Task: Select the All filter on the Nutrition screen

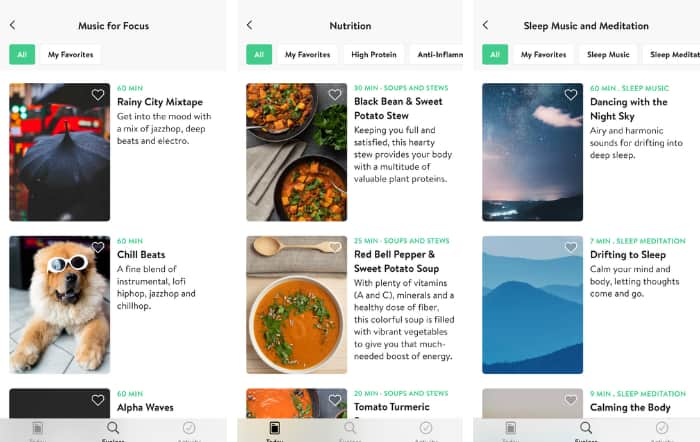Action: click(x=259, y=54)
